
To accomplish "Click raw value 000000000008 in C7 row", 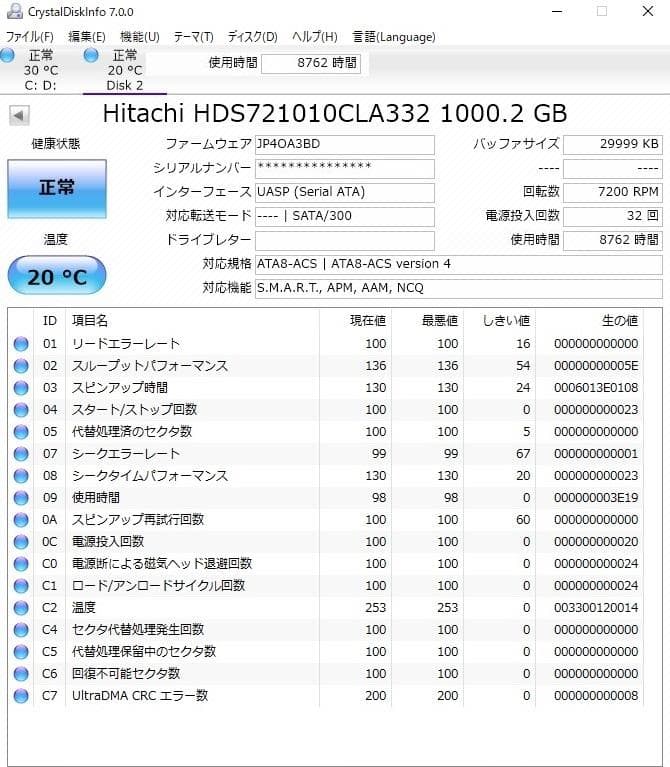I will tap(596, 696).
